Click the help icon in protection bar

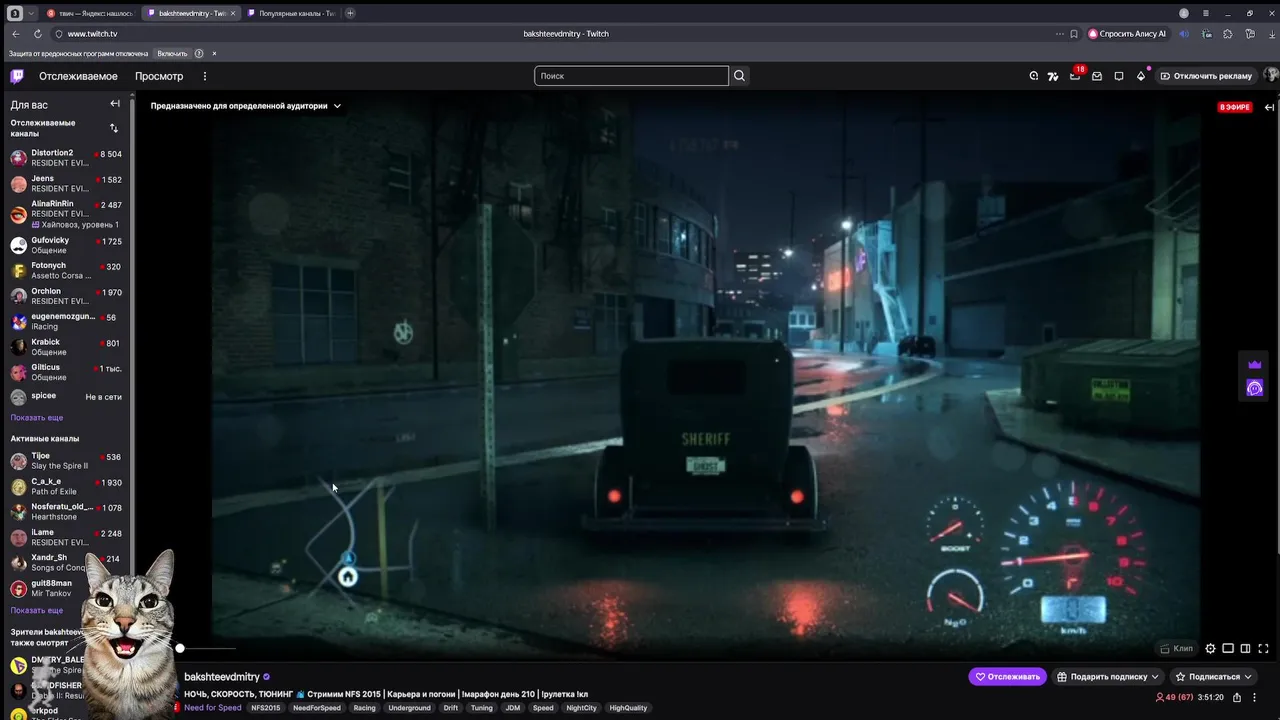[199, 53]
